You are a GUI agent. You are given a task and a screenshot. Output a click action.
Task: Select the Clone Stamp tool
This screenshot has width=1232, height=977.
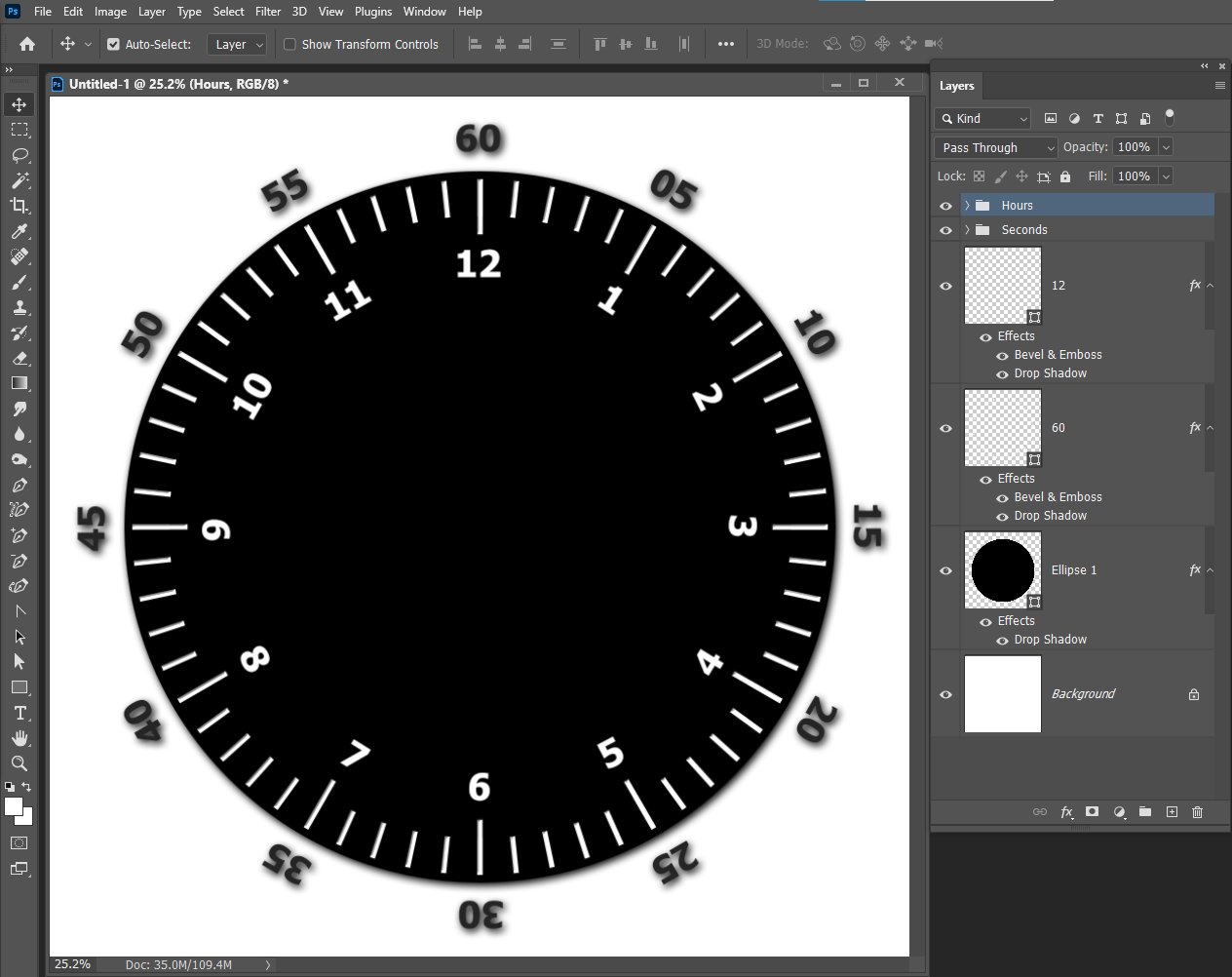point(19,307)
